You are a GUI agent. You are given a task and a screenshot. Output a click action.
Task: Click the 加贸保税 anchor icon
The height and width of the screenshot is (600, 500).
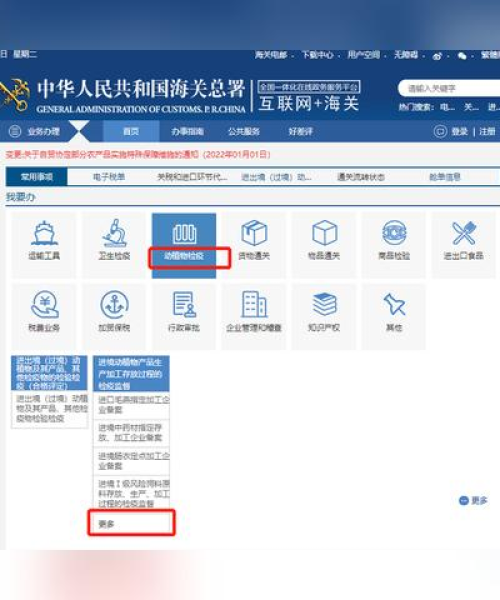click(114, 305)
